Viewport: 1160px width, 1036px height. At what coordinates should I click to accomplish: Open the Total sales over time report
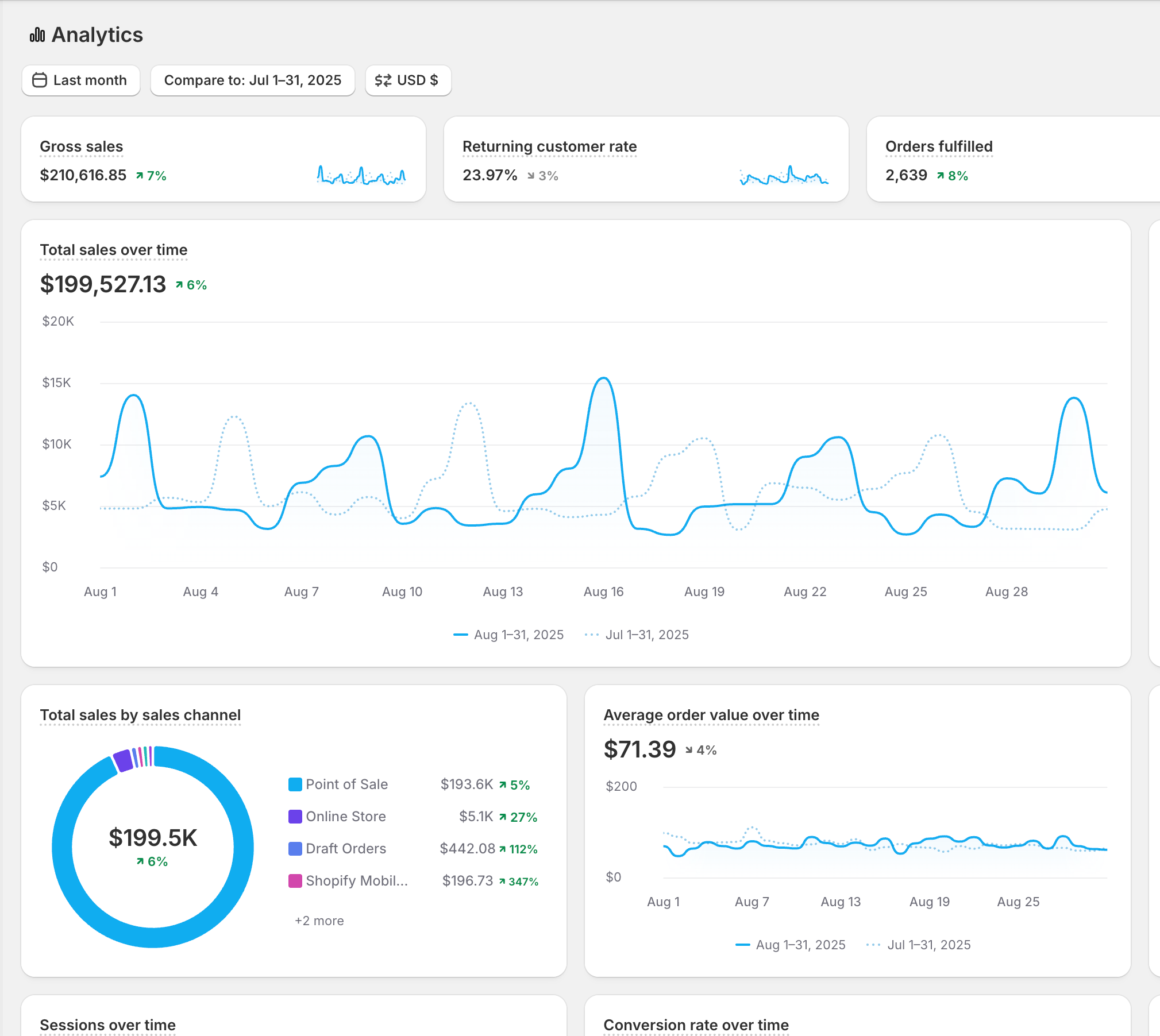(114, 250)
